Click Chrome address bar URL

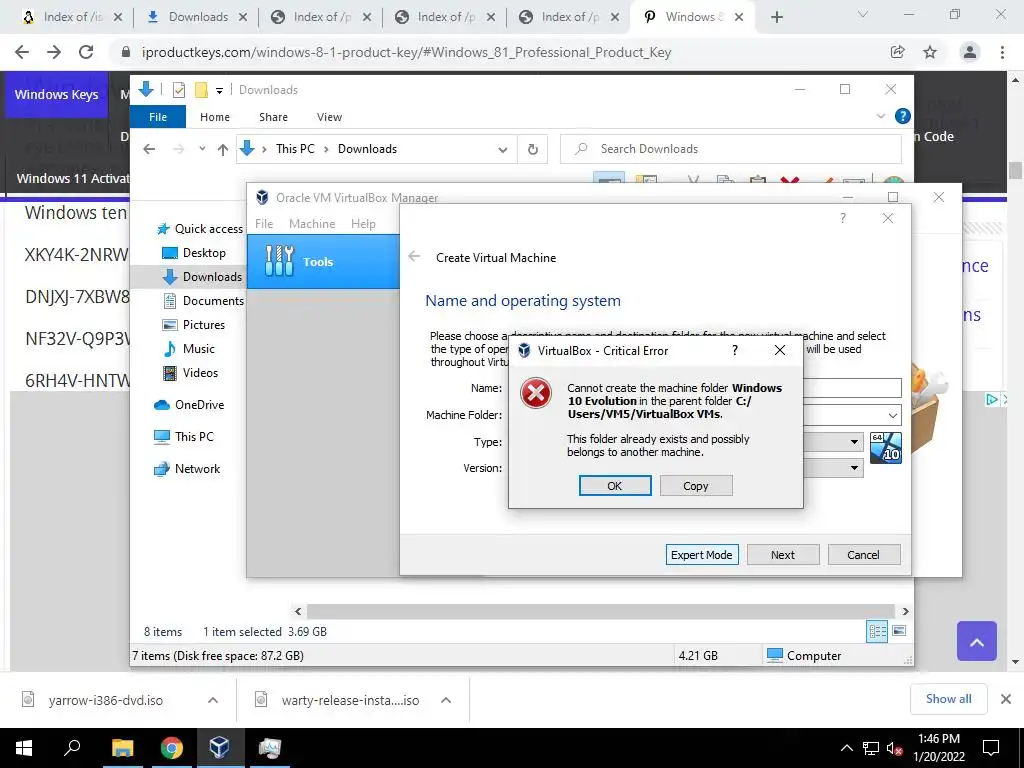[406, 52]
